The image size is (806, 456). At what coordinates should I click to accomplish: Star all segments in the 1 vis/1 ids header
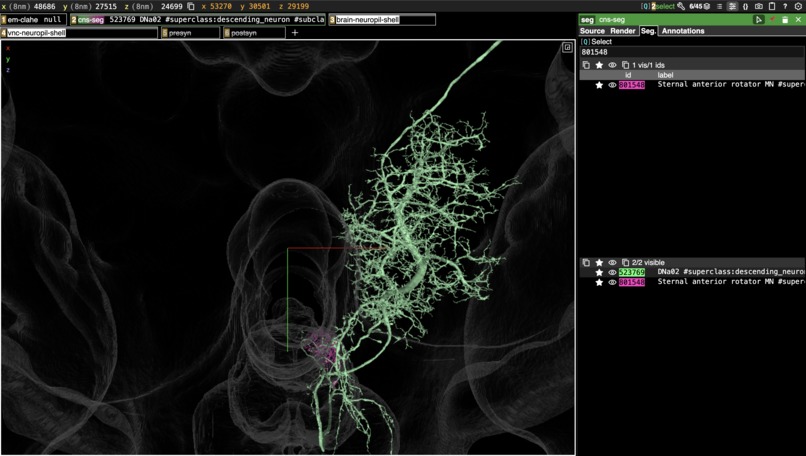click(x=599, y=65)
